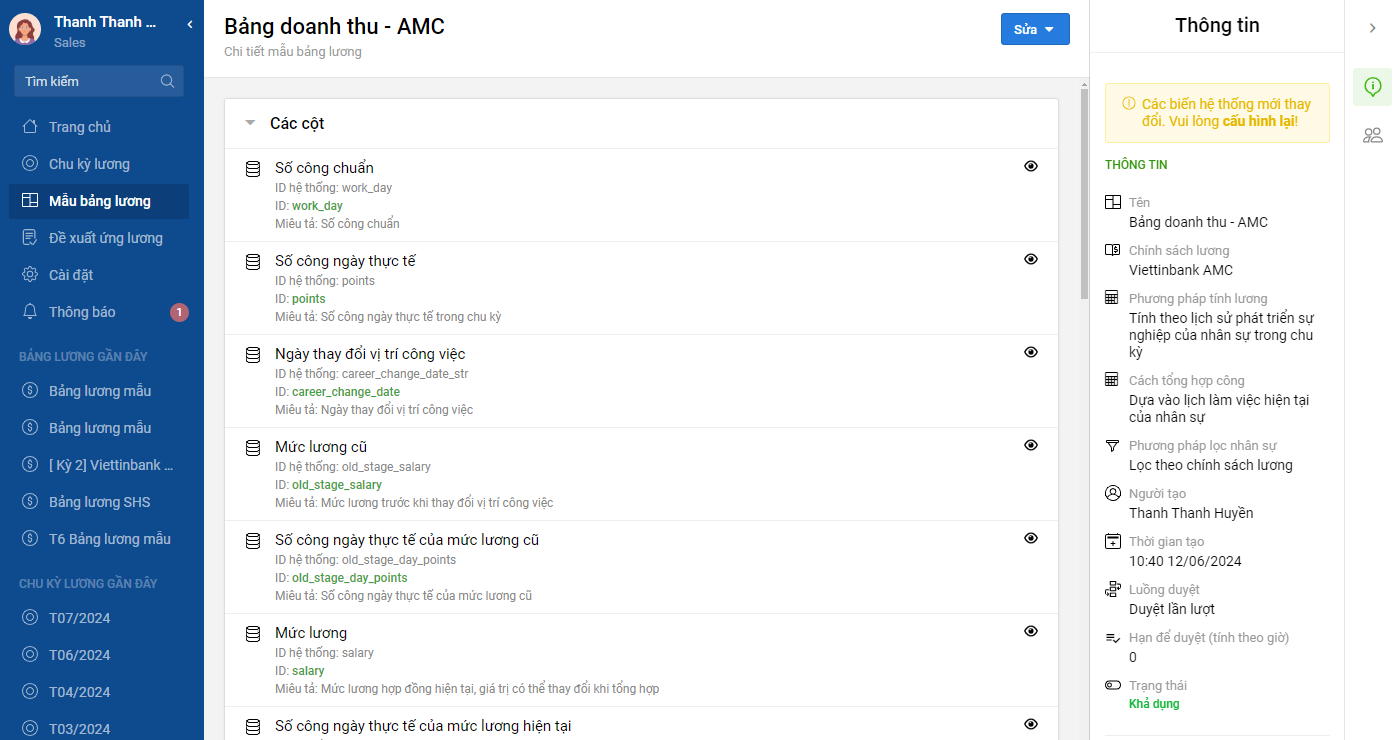
Task: Click the filter funnel icon
Action: point(1112,445)
